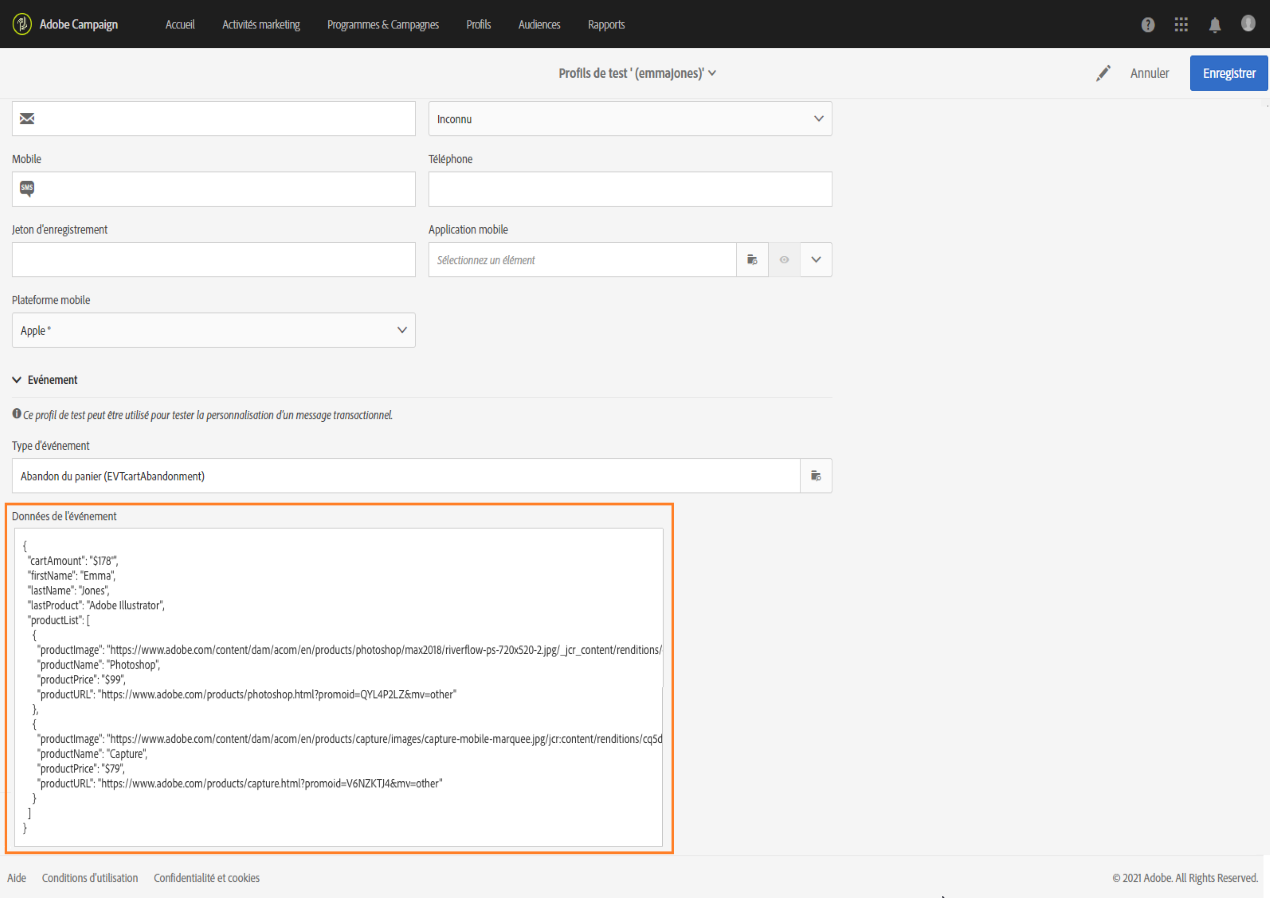Open the Plateforme mobile Apple dropdown
Screen dimensions: 1270x898
213,330
